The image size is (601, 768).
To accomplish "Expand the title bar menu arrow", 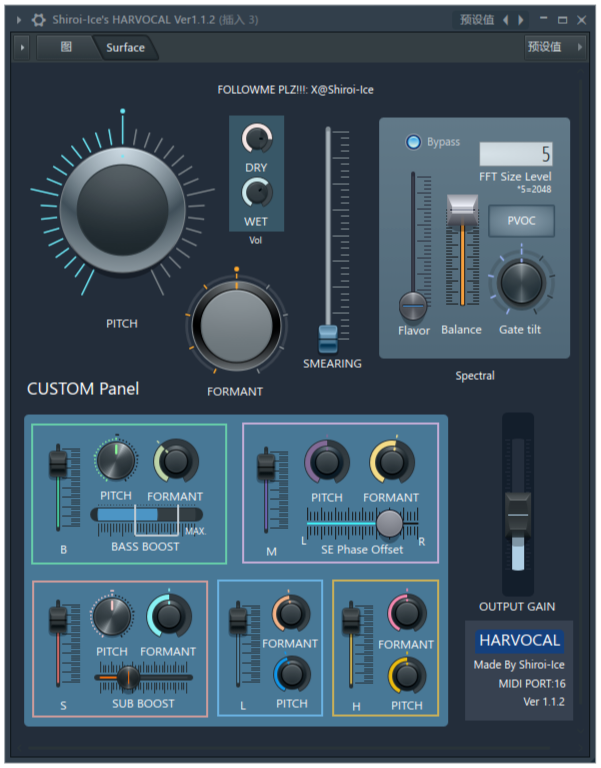I will click(18, 19).
